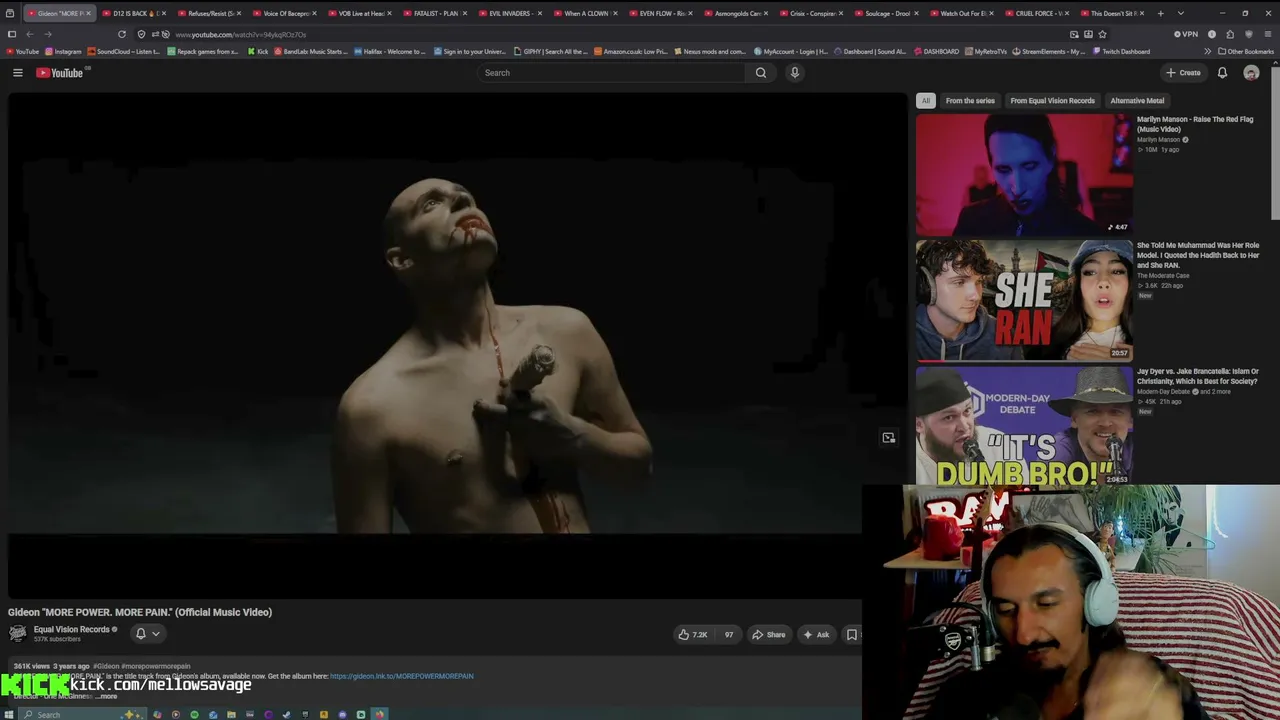
Task: Open the Windows Start menu
Action: (11, 714)
